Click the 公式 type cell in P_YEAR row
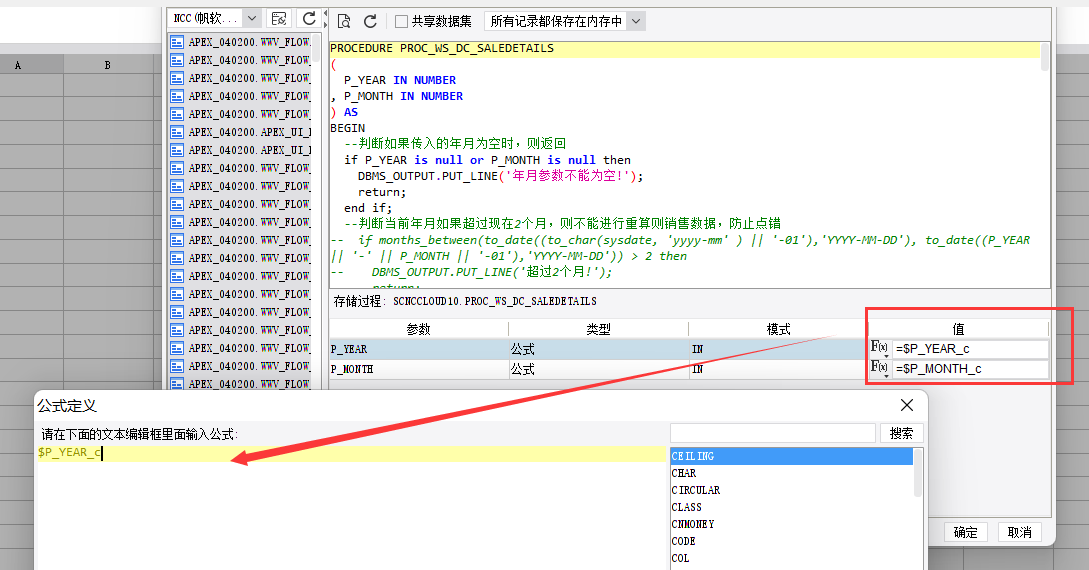This screenshot has width=1089, height=570. [599, 349]
